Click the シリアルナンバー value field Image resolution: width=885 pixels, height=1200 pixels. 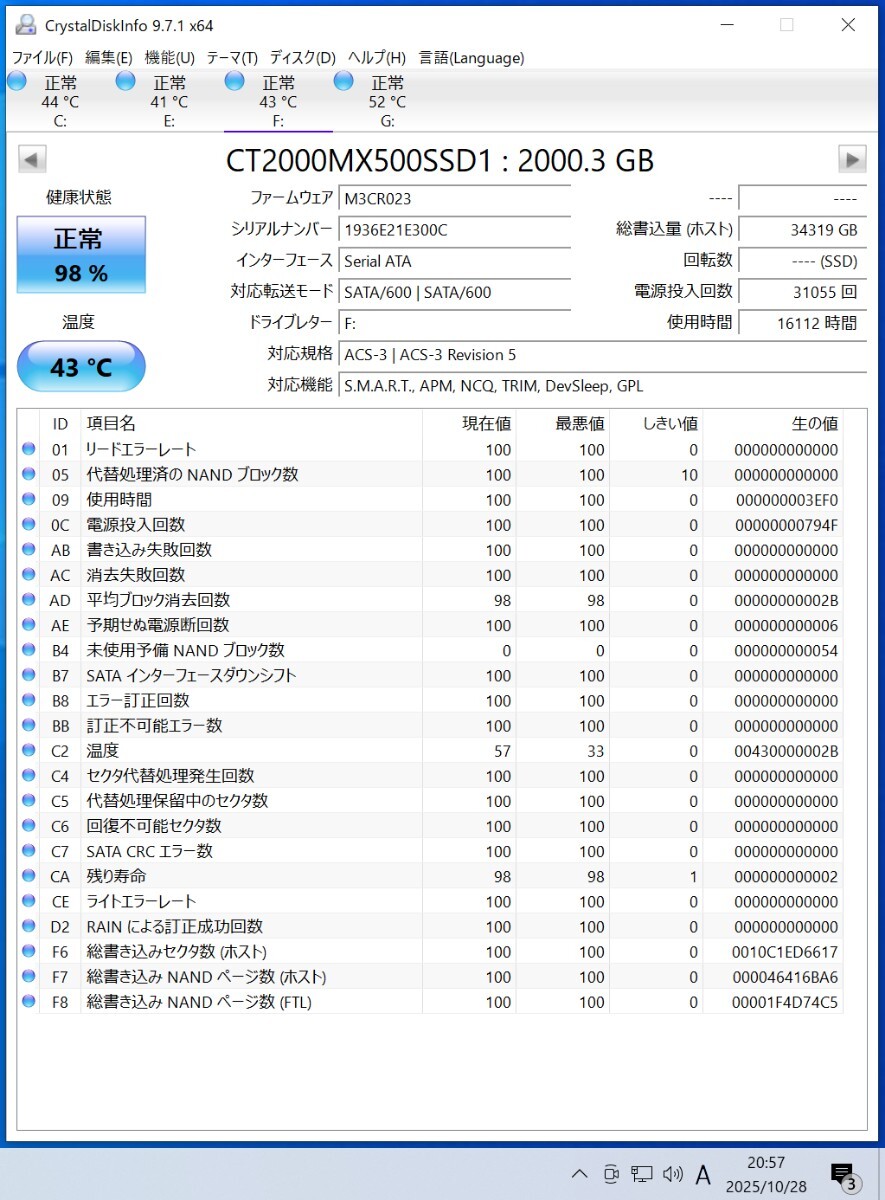(455, 230)
